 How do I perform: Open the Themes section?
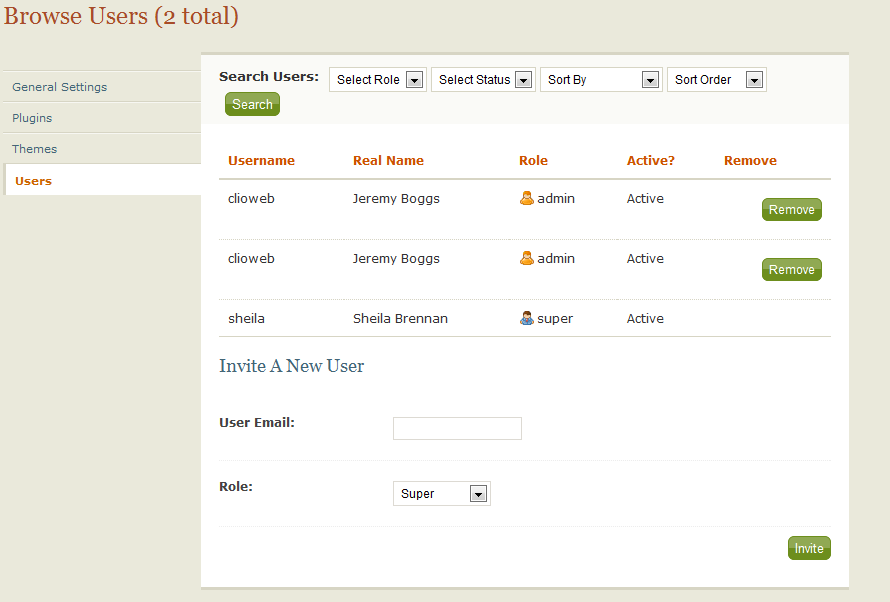(35, 149)
